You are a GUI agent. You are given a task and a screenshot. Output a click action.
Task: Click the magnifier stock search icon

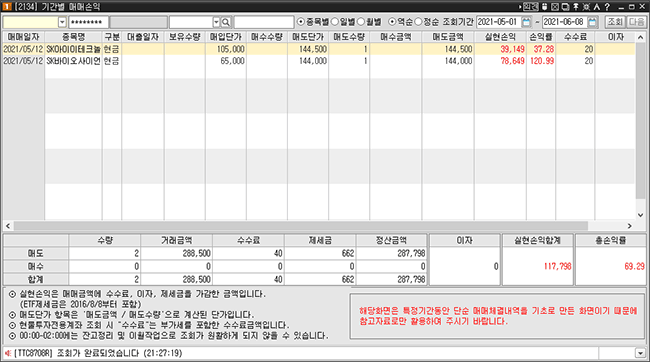(226, 22)
